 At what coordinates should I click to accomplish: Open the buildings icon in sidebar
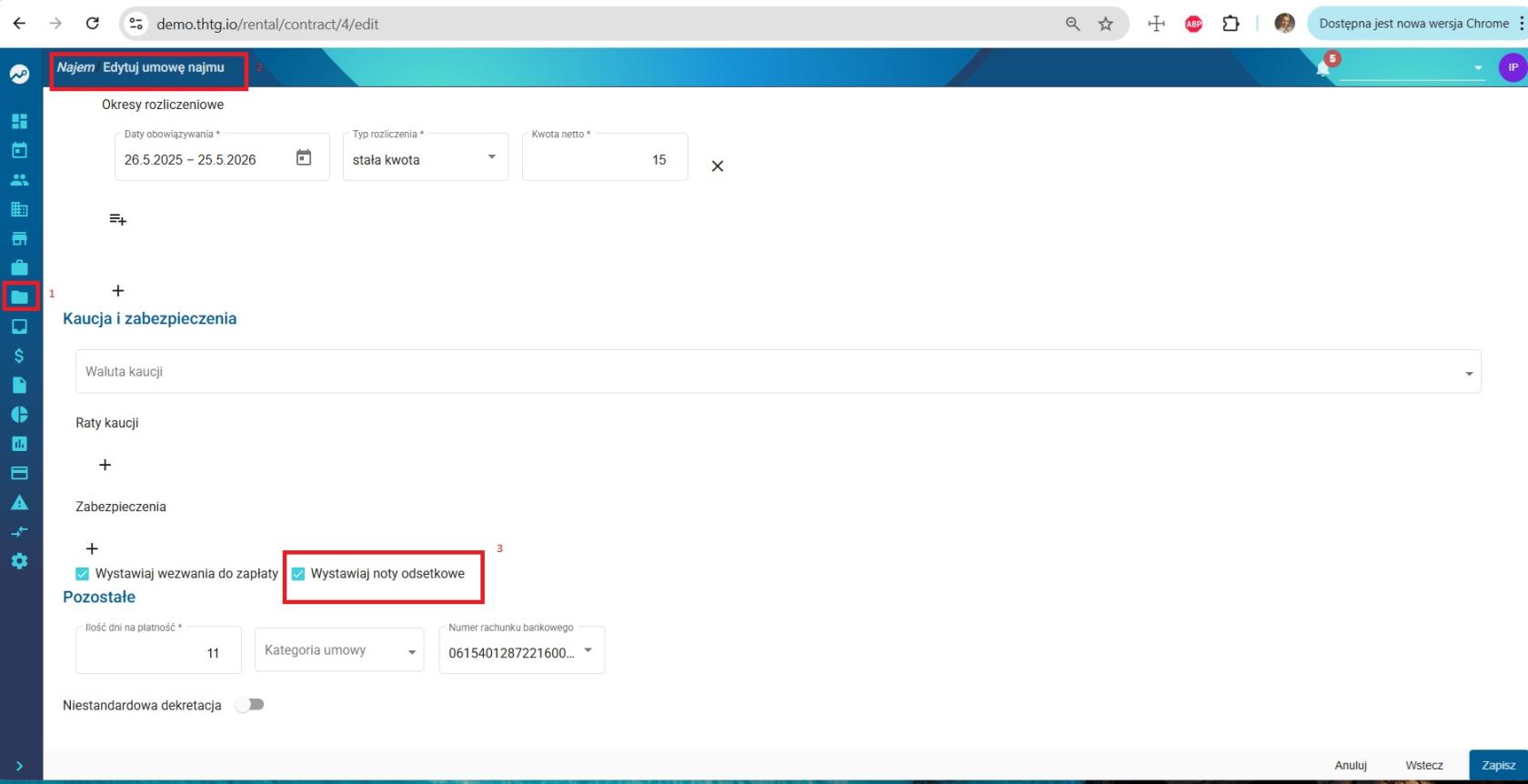coord(19,209)
